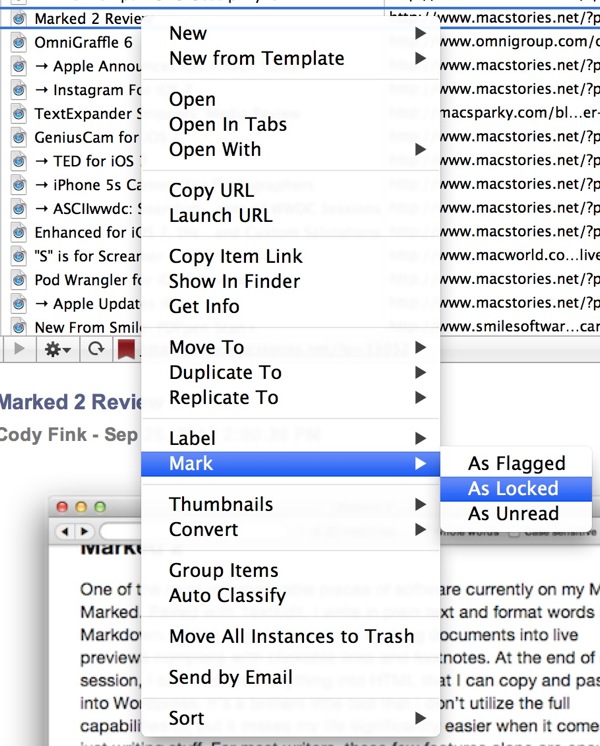Expand the Convert submenu
This screenshot has height=746, width=600.
coord(290,530)
